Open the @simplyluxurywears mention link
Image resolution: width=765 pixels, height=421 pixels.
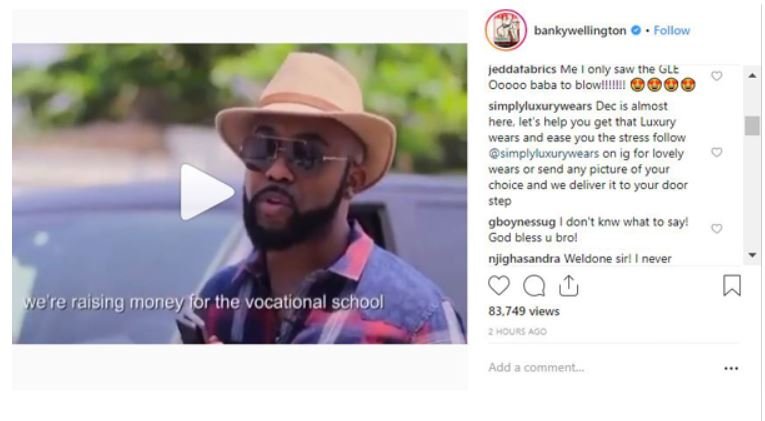pyautogui.click(x=544, y=154)
